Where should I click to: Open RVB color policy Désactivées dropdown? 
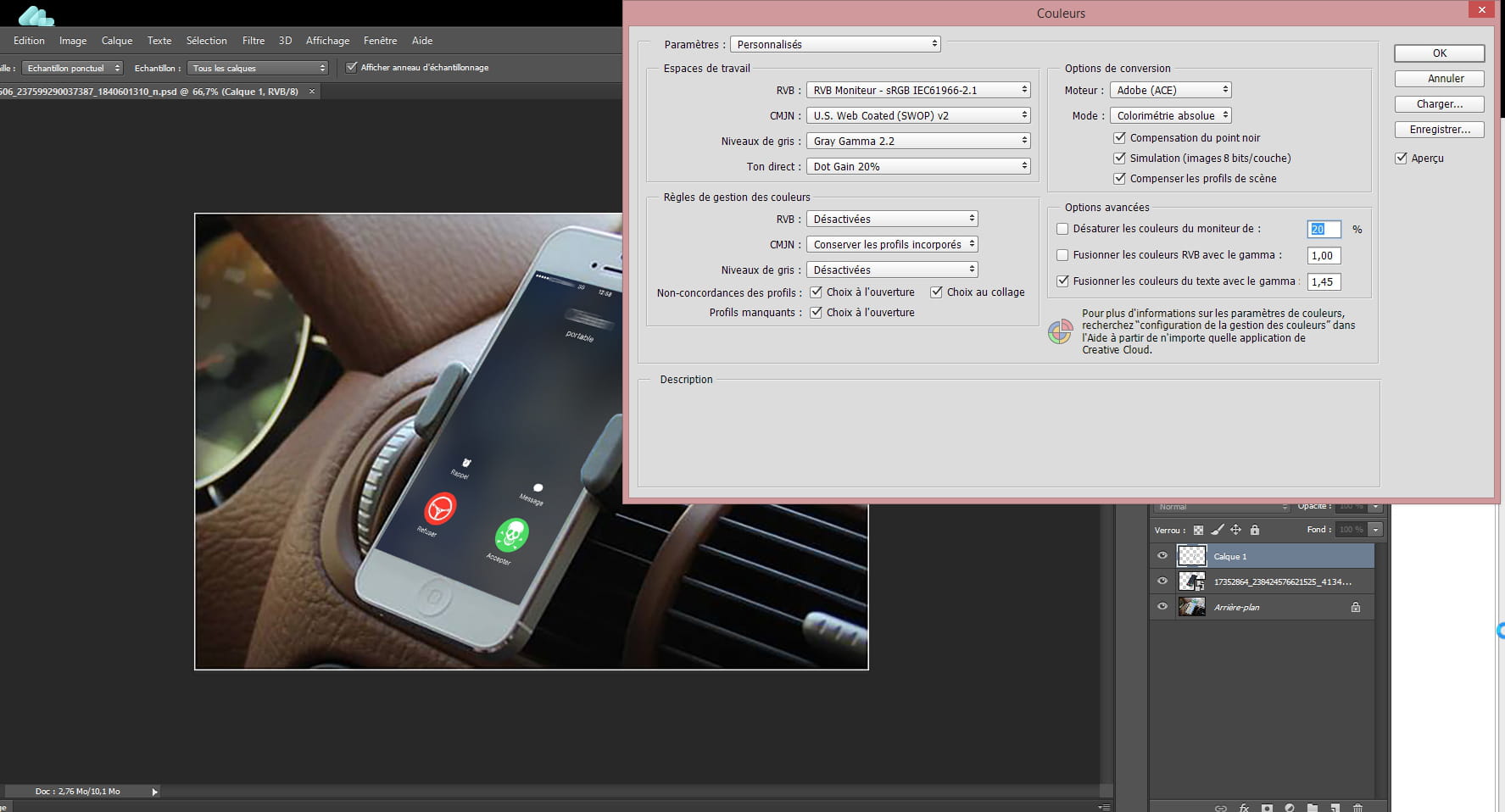(x=892, y=219)
